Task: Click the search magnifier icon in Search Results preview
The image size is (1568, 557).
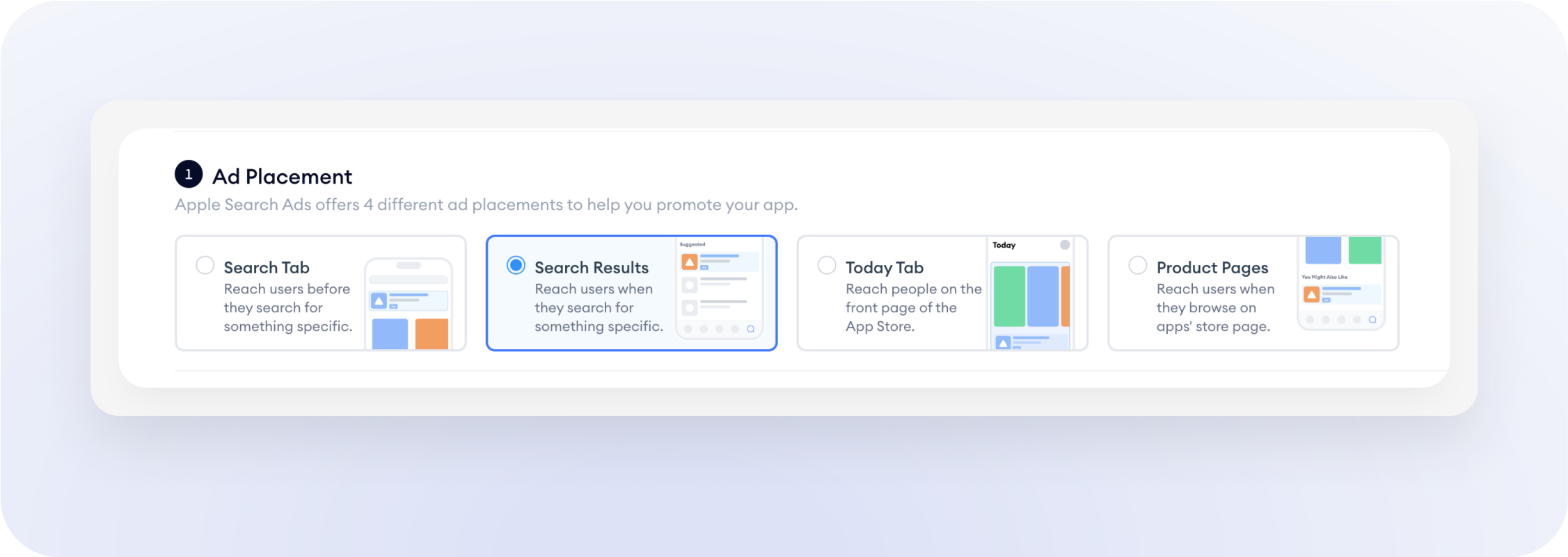Action: [x=751, y=329]
